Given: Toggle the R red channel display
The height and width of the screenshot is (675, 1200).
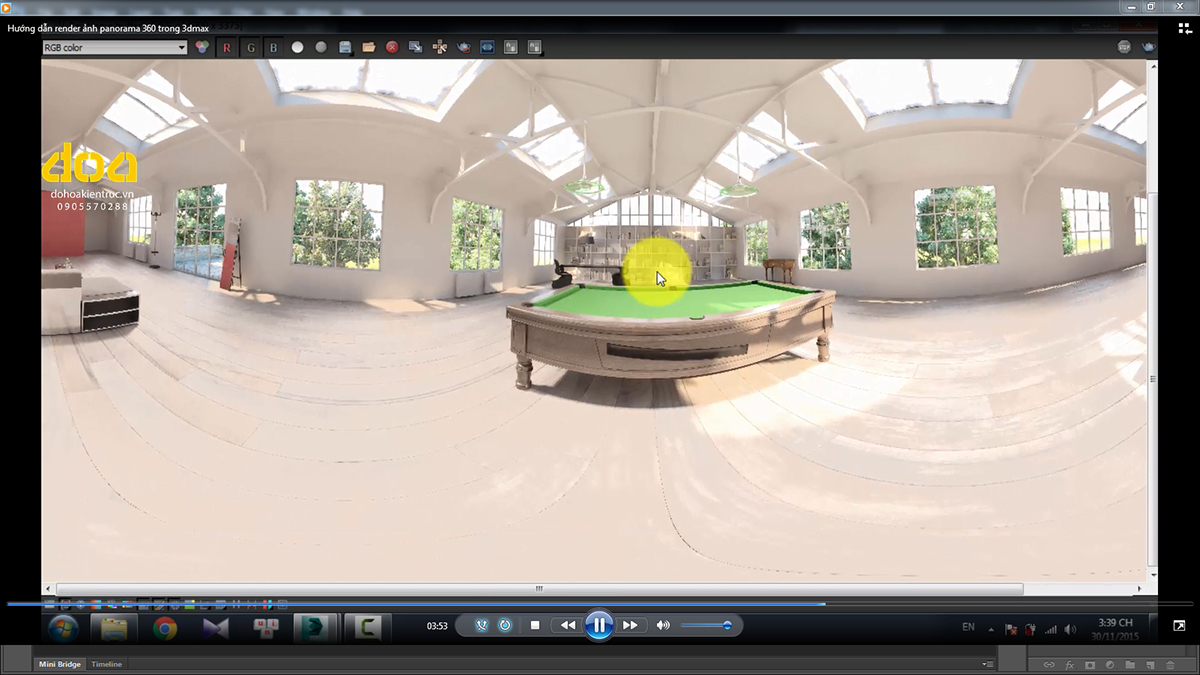Looking at the screenshot, I should [x=228, y=46].
